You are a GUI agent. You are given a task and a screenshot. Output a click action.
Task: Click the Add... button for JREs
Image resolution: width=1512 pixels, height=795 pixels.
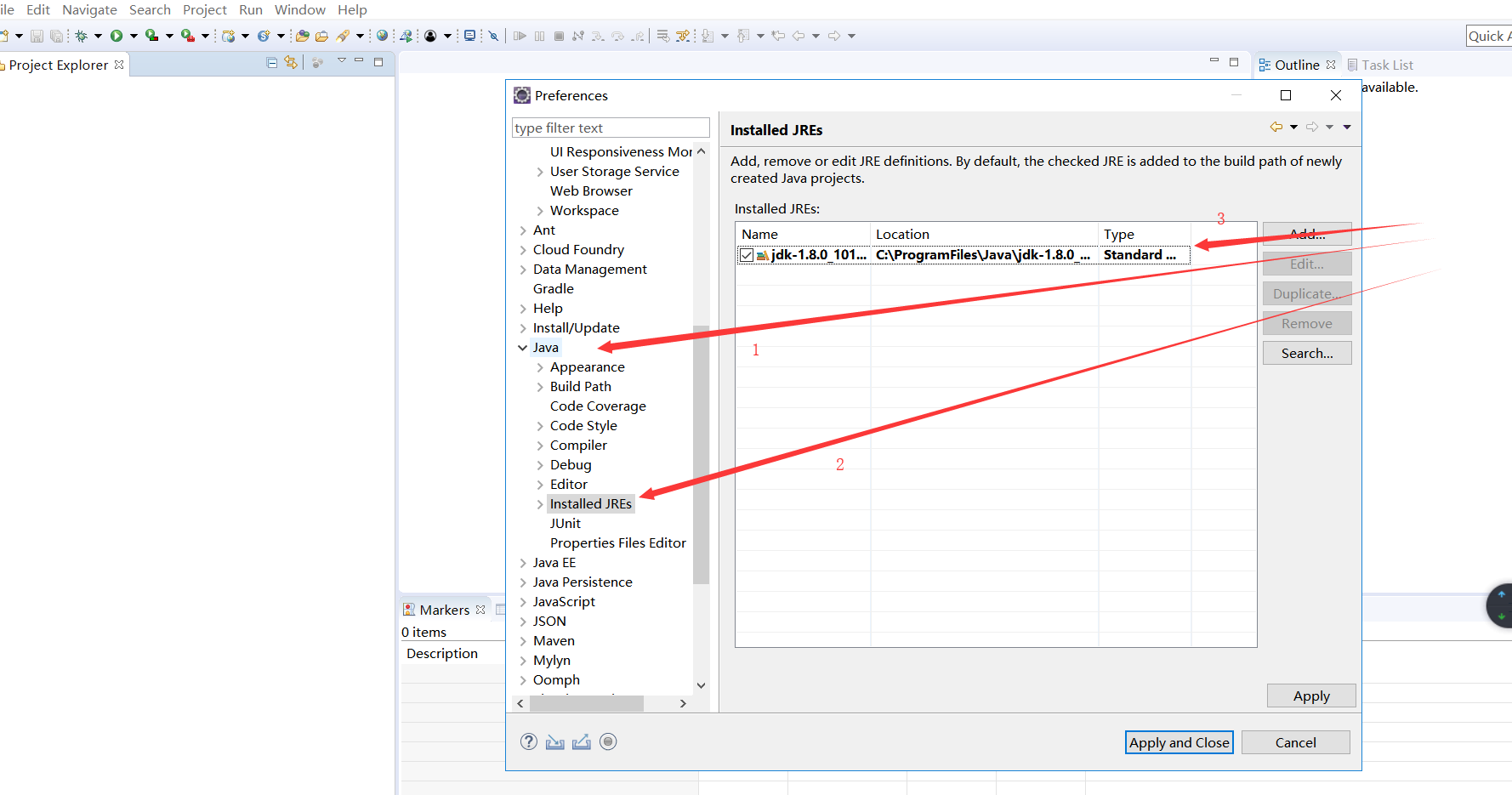(x=1307, y=234)
